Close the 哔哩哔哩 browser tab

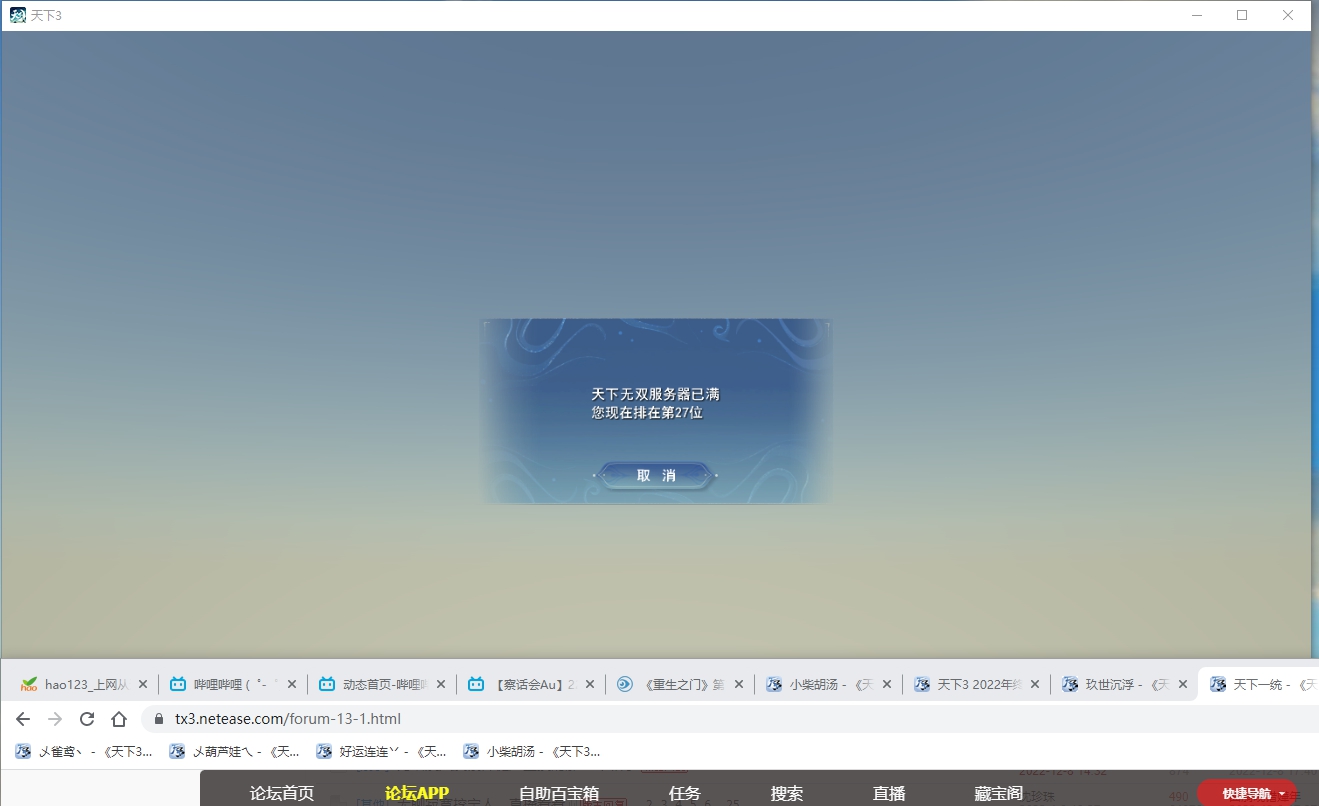[x=292, y=685]
